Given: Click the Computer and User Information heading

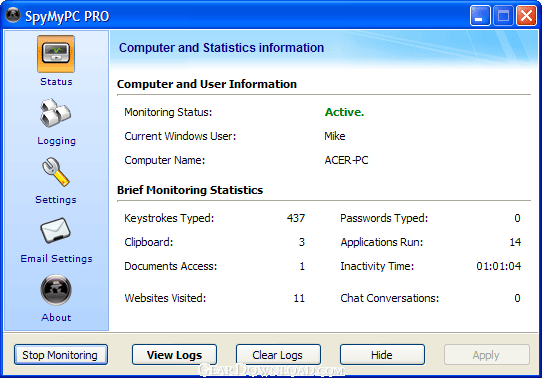Looking at the screenshot, I should 207,84.
